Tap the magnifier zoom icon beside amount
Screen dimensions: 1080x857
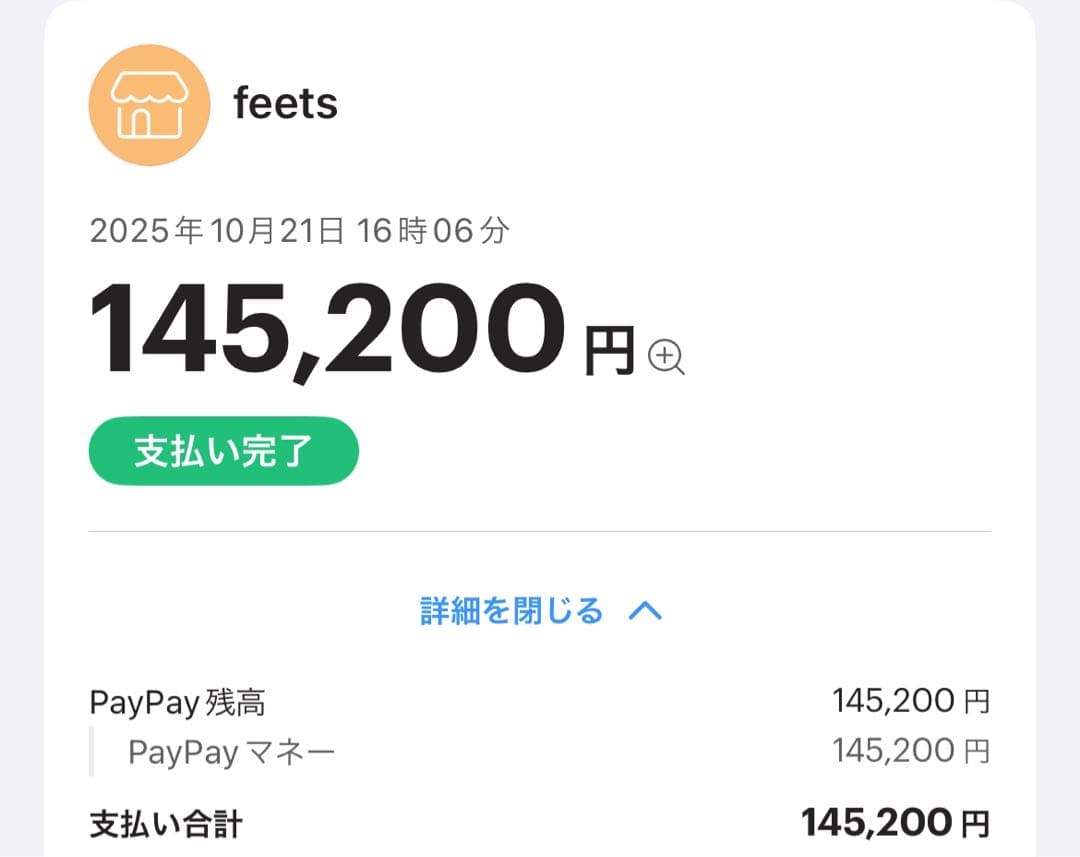(666, 356)
